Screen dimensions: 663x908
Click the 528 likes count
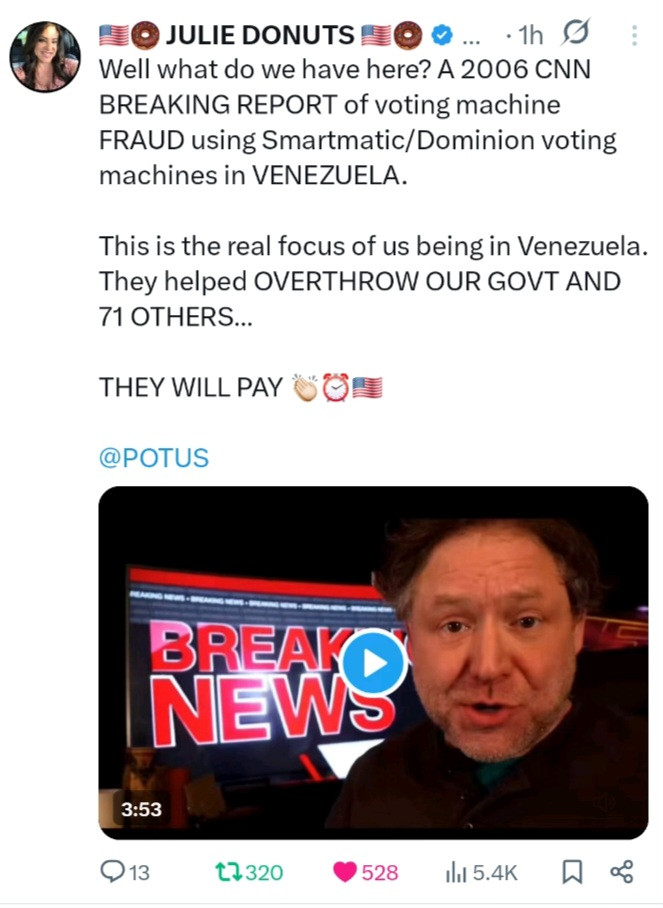click(380, 872)
